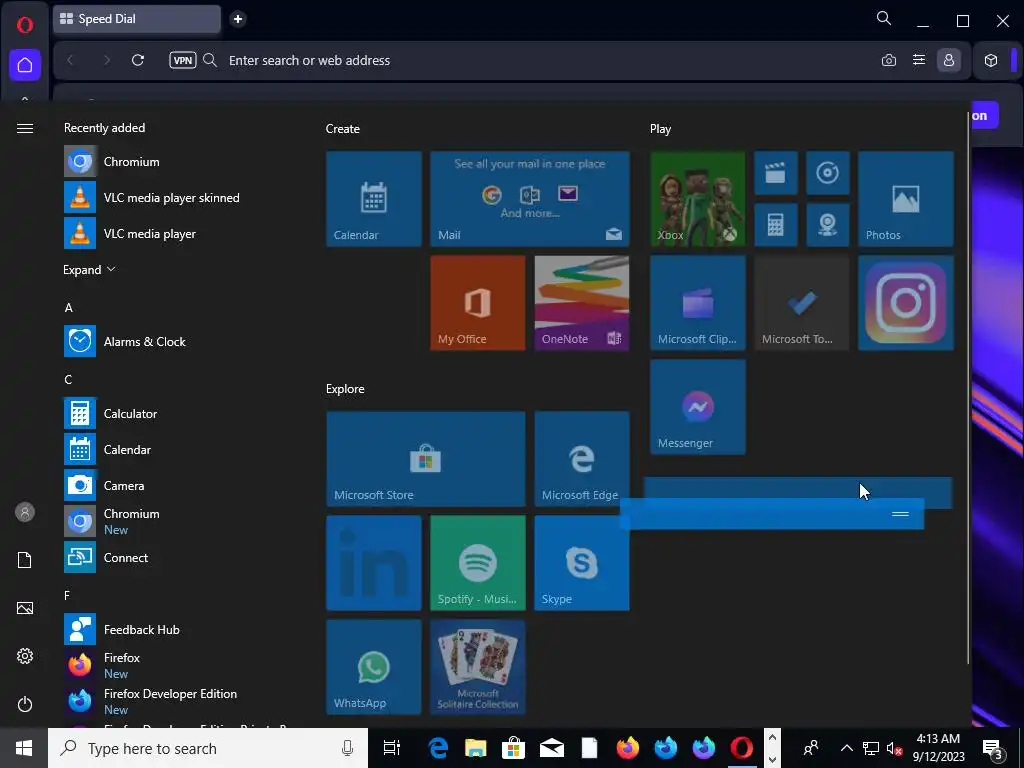Launch the Microsoft Clipchamp tile
The height and width of the screenshot is (768, 1024).
(697, 303)
